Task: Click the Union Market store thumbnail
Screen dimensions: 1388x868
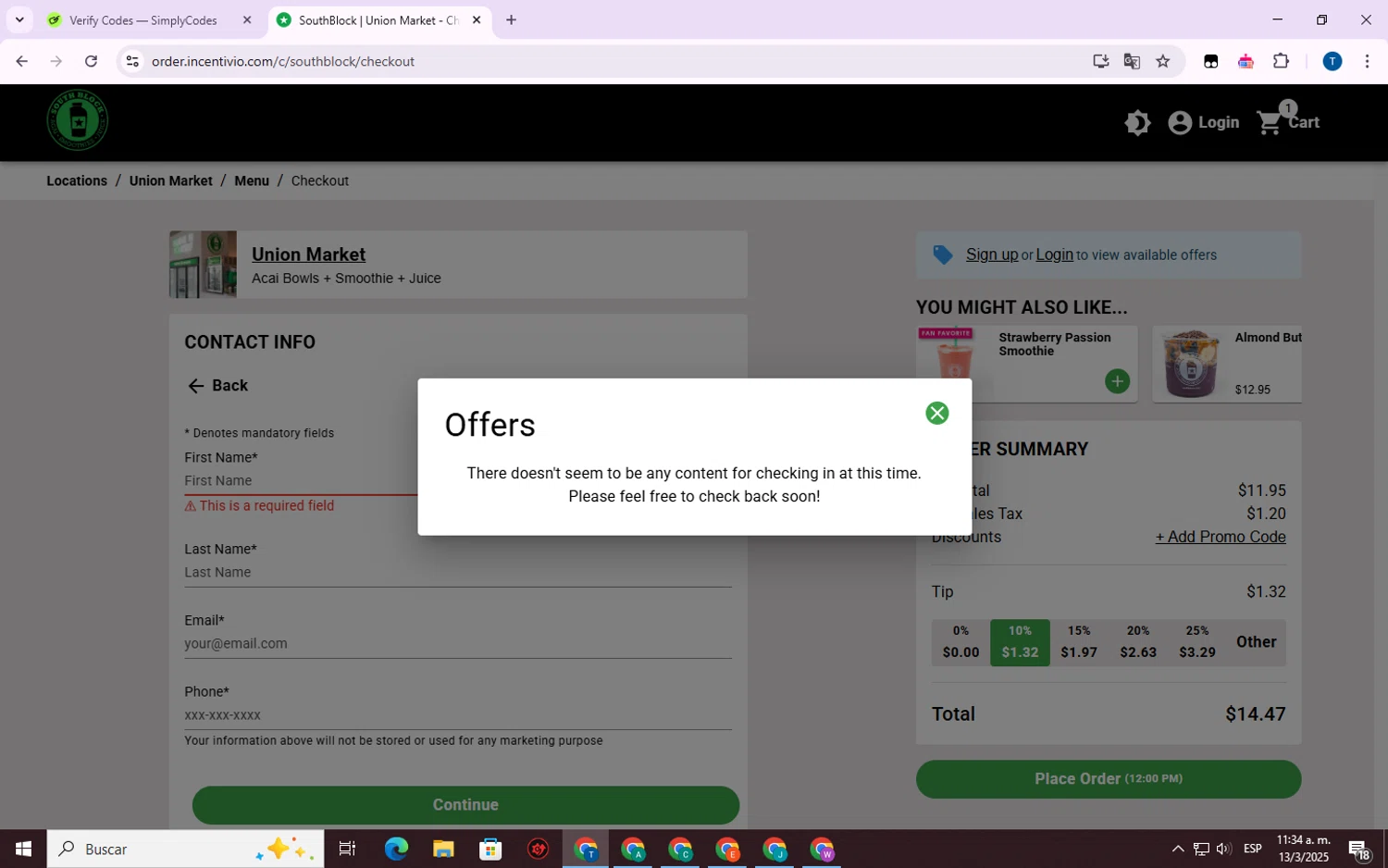Action: 203,265
